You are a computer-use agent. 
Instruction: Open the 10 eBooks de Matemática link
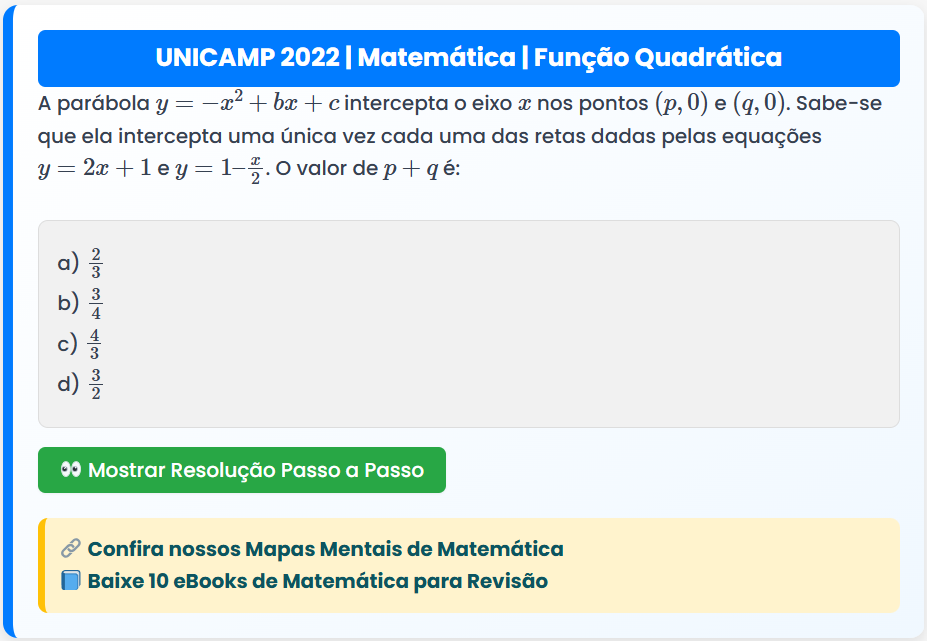click(x=317, y=581)
